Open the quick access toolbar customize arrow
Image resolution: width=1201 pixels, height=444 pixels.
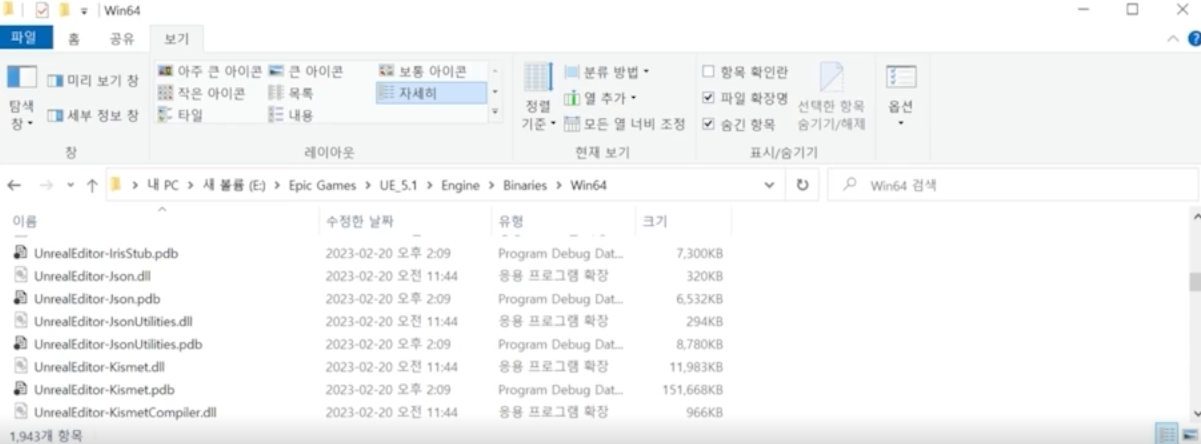[x=84, y=11]
